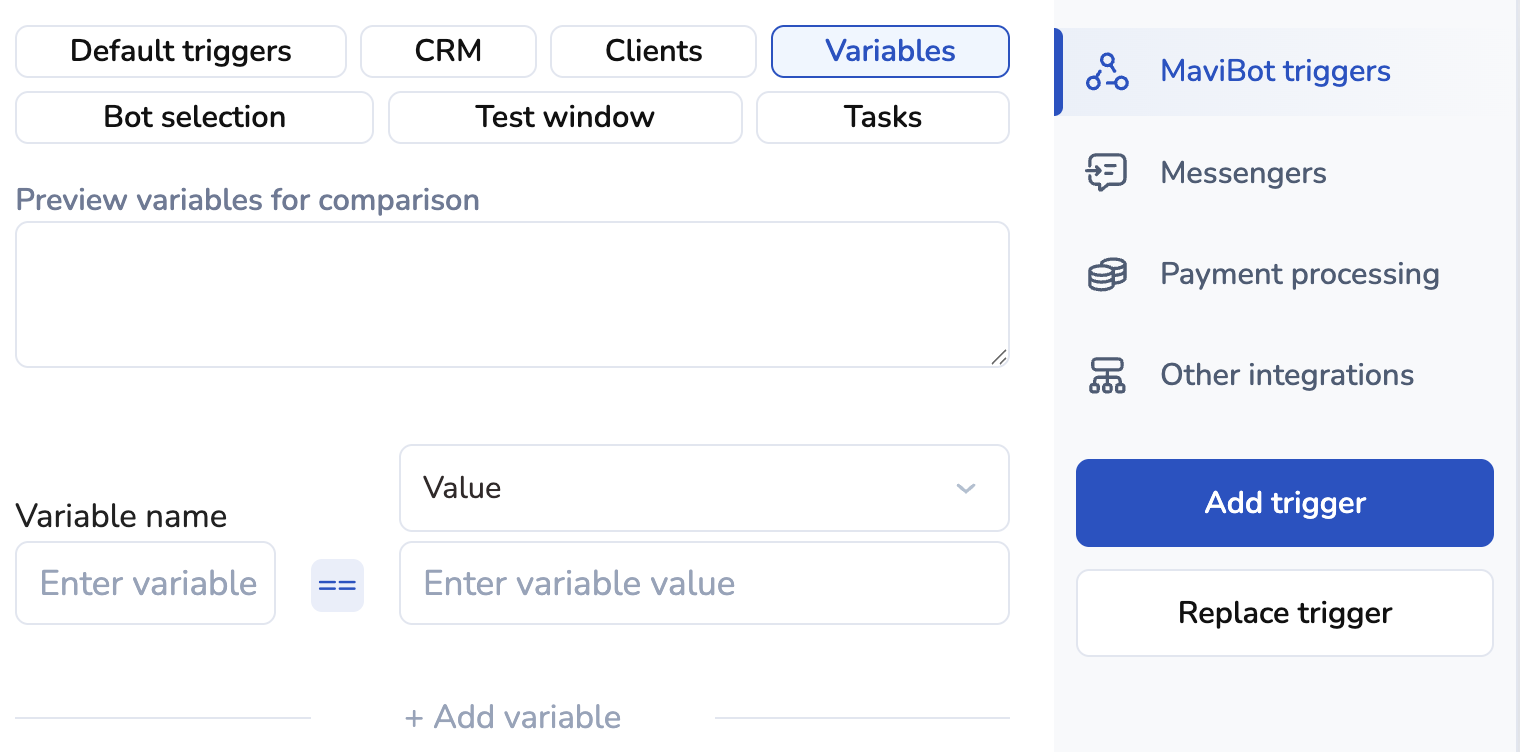Select the Clients tab
The height and width of the screenshot is (752, 1520).
653,51
